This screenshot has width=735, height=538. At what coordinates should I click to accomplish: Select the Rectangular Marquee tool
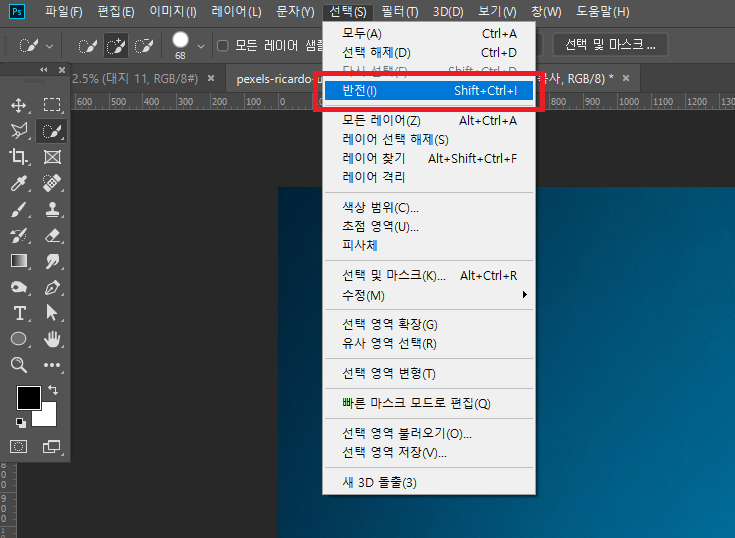[52, 105]
